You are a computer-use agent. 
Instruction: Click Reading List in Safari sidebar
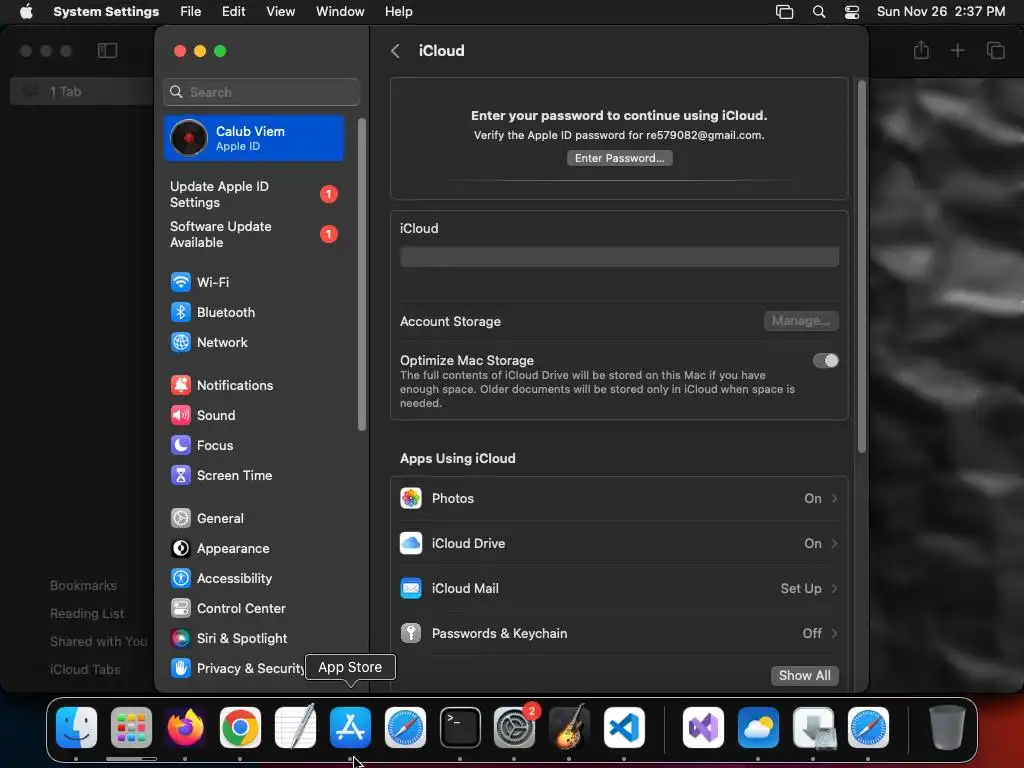(87, 614)
